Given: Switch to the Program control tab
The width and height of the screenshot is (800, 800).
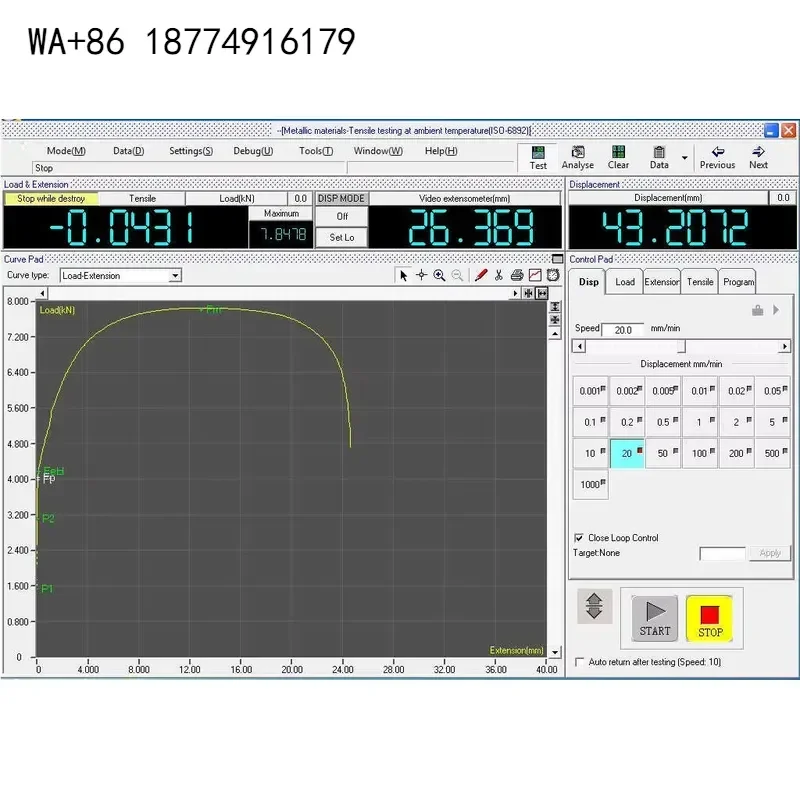Looking at the screenshot, I should (x=738, y=282).
